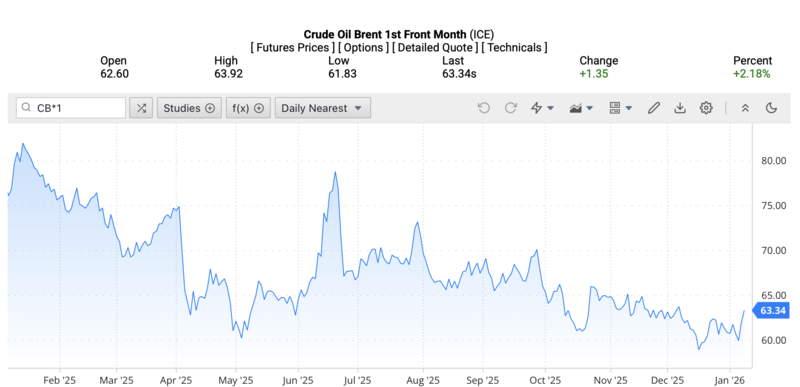
Task: Click the Apr '25 date axis label
Action: (176, 380)
